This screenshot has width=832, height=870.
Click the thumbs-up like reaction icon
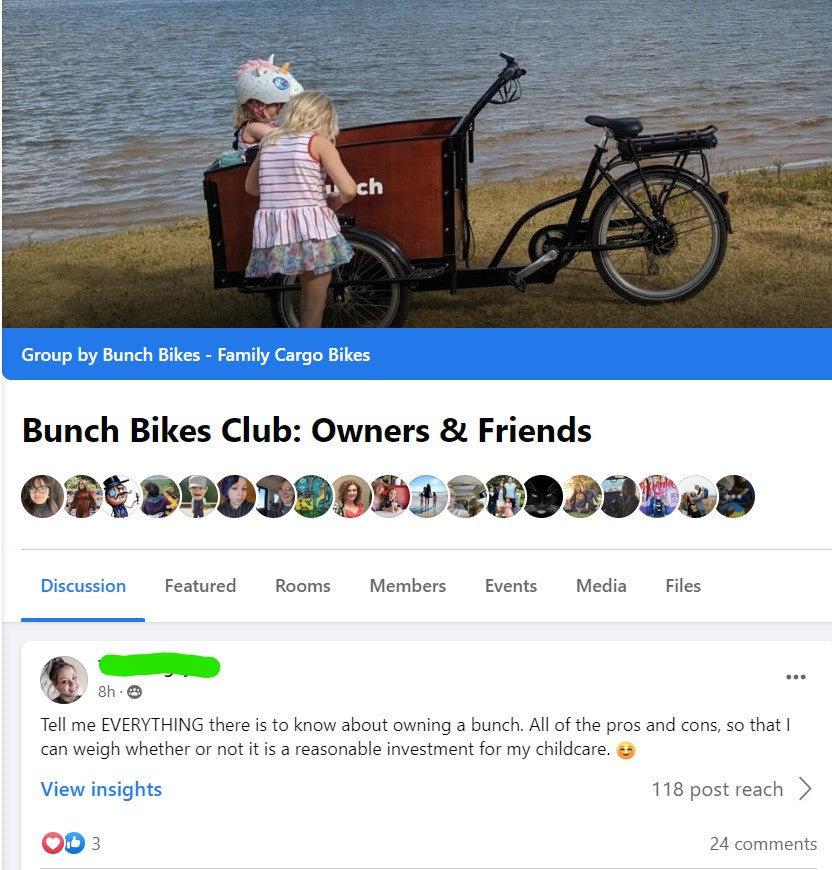(75, 843)
